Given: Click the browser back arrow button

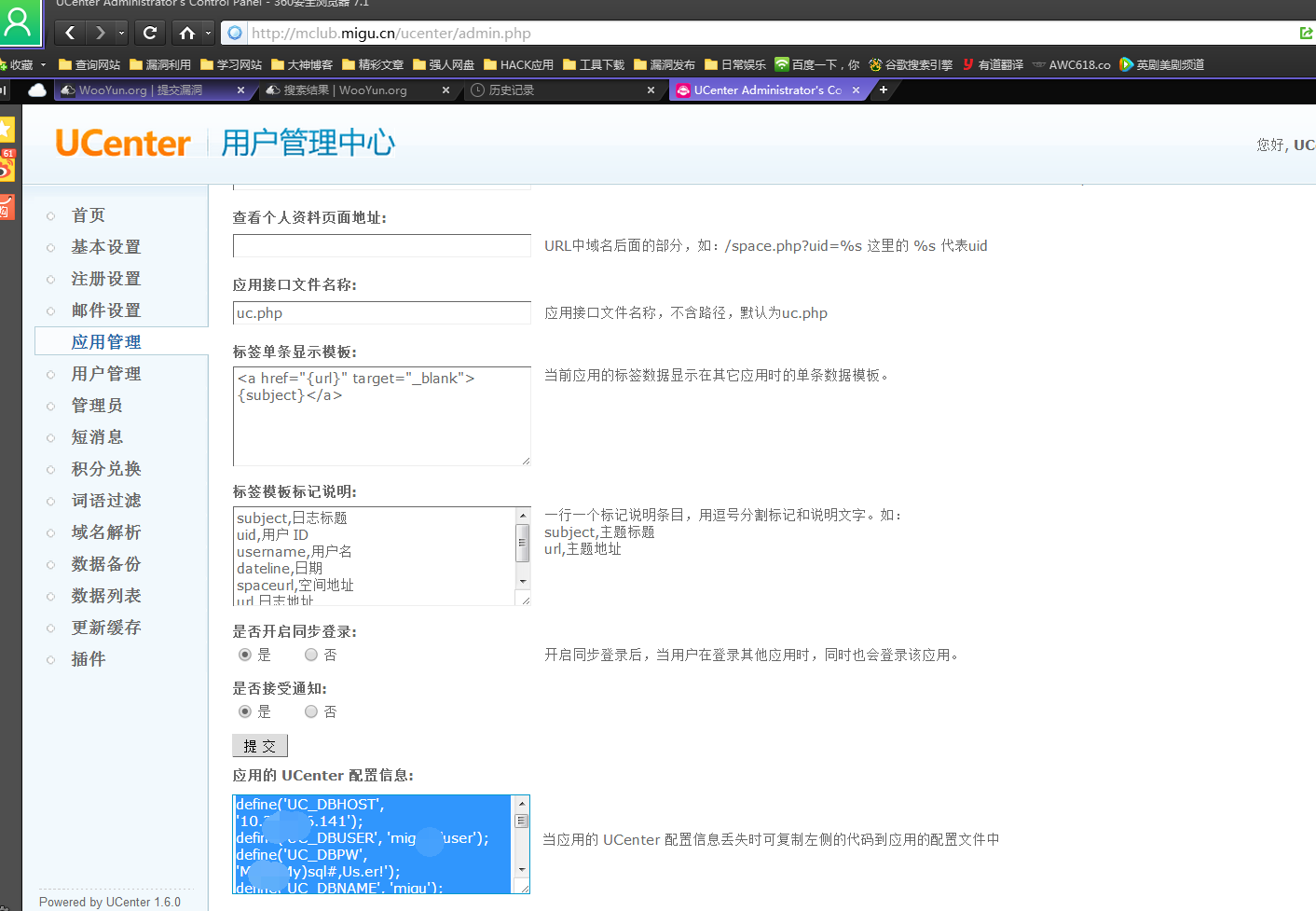Looking at the screenshot, I should click(70, 33).
